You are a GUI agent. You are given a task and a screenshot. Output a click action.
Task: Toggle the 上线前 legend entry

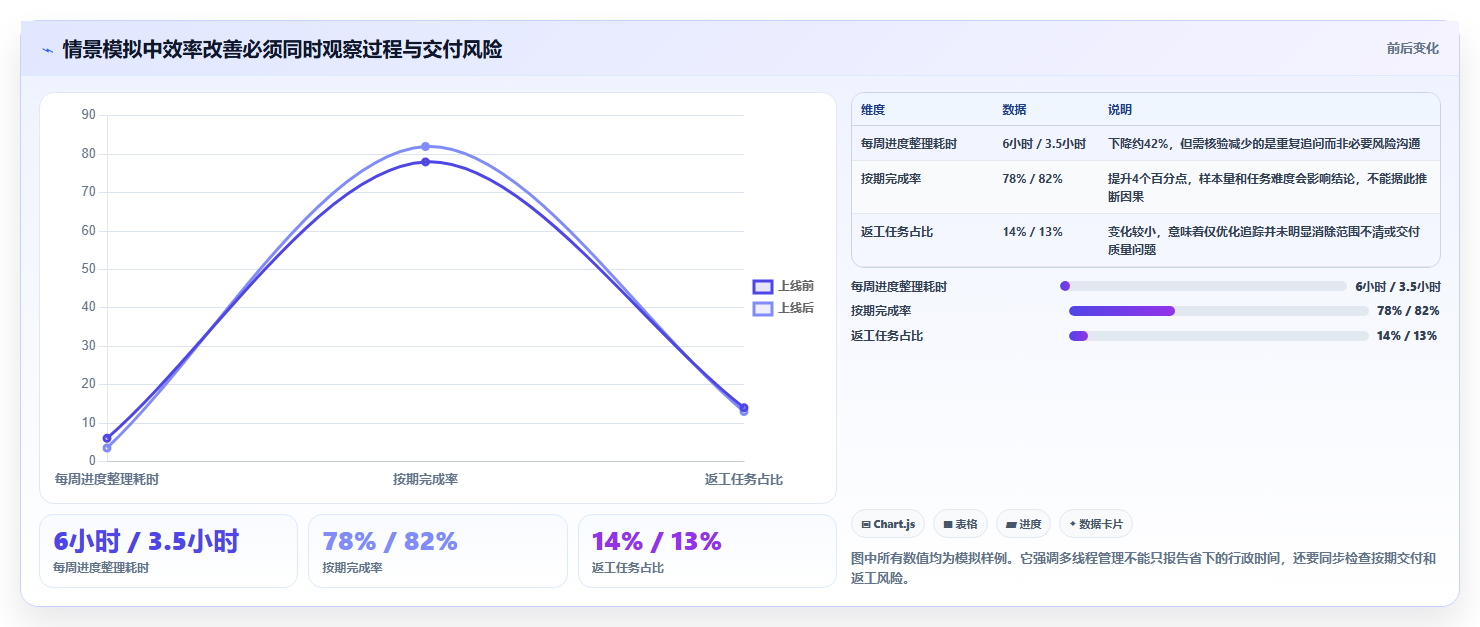coord(784,286)
